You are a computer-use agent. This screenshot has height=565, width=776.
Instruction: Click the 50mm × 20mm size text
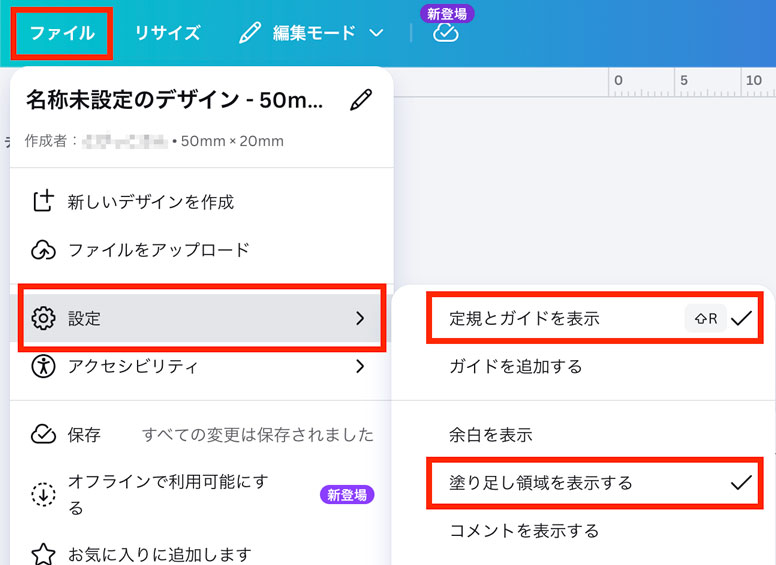tap(232, 141)
